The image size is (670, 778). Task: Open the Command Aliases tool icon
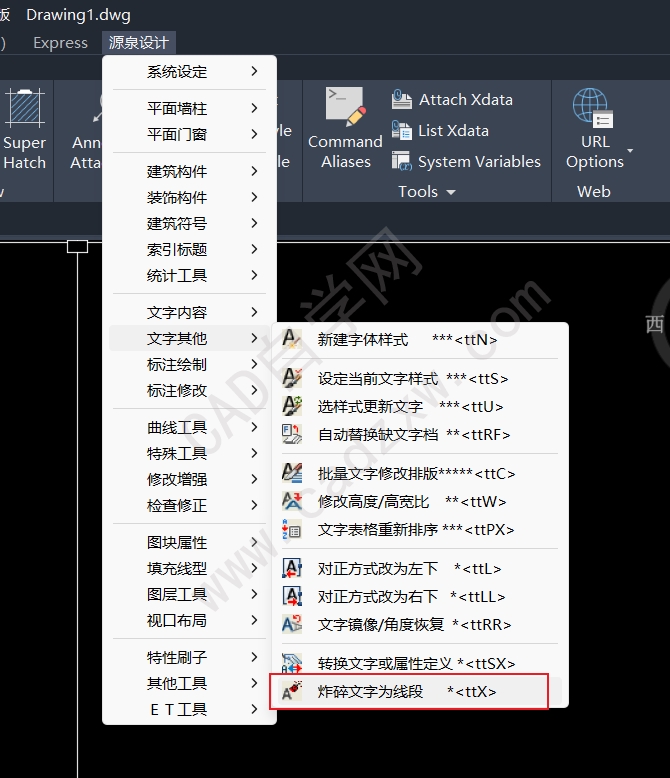coord(345,107)
